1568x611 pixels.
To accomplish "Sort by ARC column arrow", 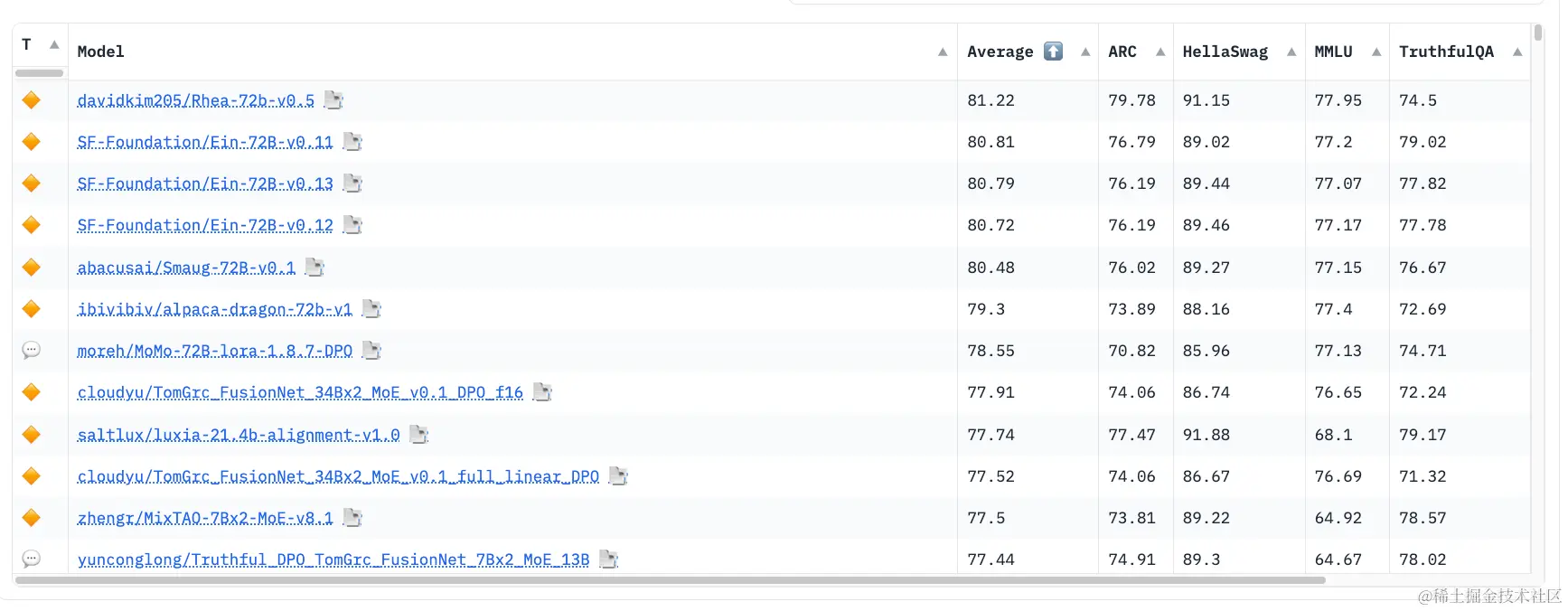I will (1160, 52).
